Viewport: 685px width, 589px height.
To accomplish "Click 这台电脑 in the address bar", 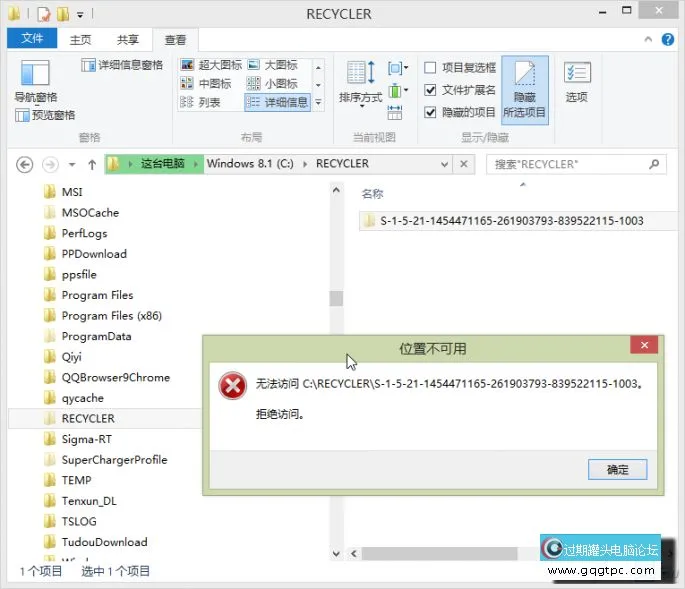I will coord(162,164).
